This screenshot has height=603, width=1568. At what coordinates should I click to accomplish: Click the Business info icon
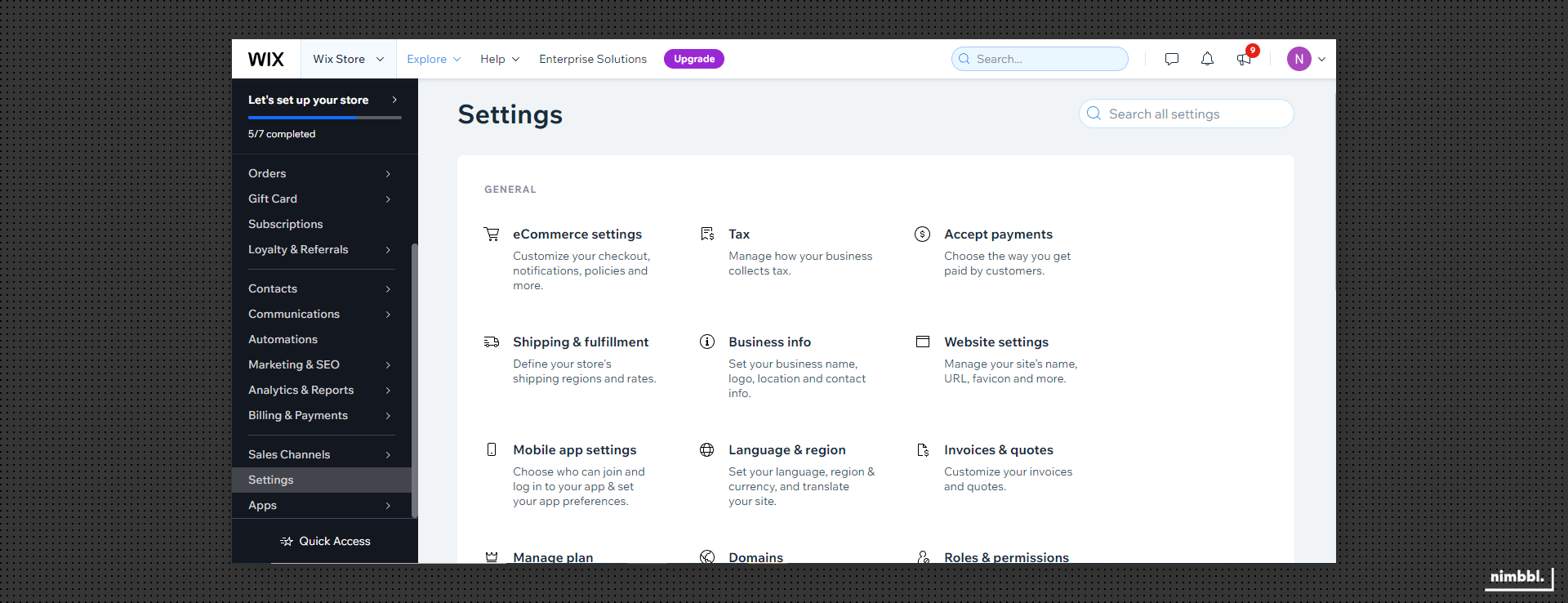[x=707, y=342]
